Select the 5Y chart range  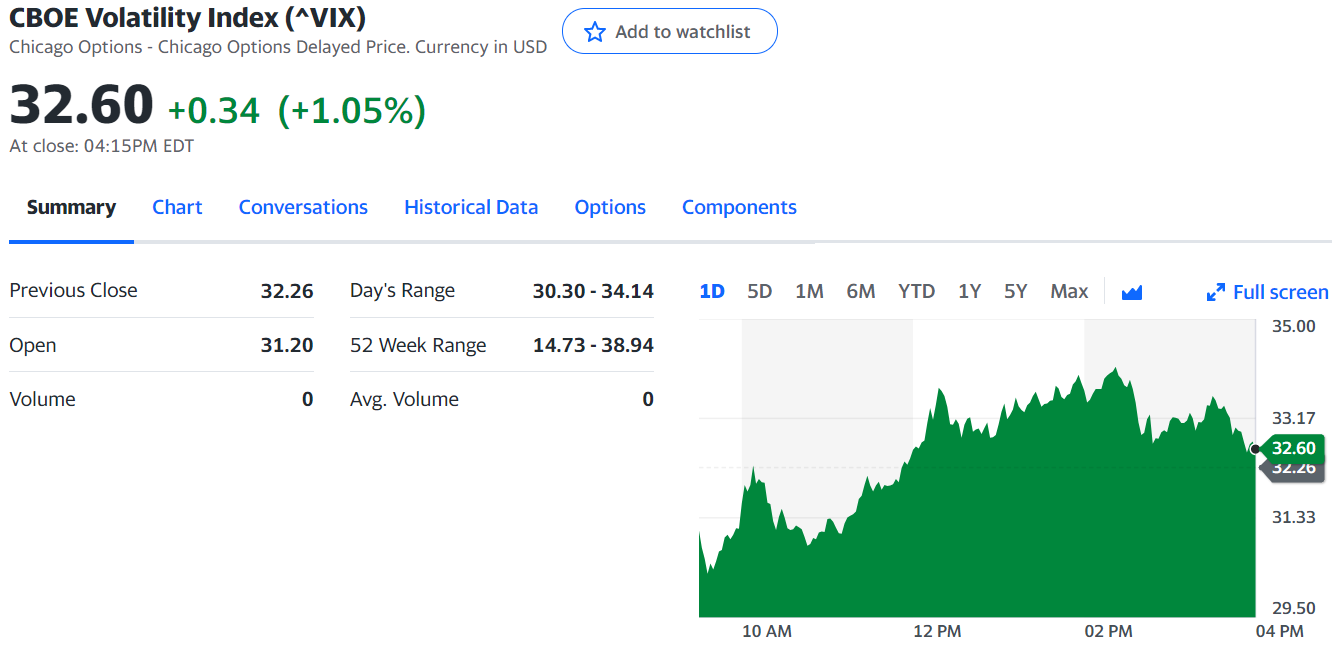(x=1015, y=291)
